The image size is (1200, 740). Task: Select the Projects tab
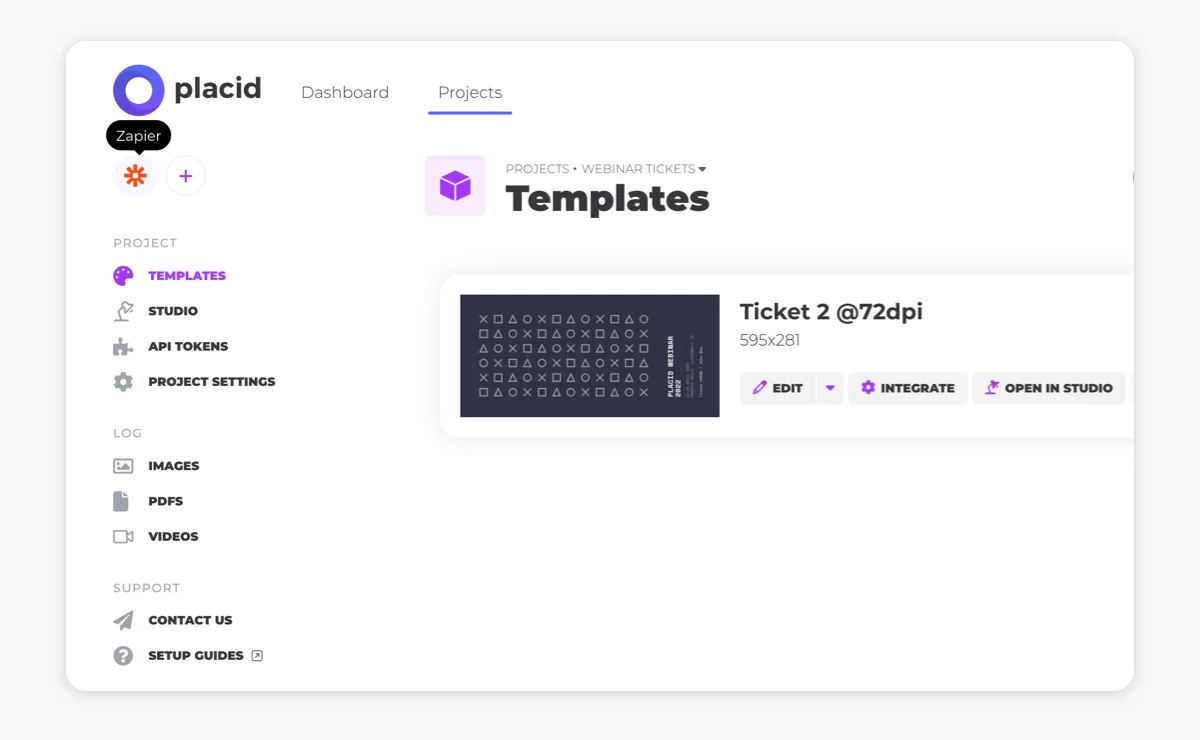tap(470, 92)
